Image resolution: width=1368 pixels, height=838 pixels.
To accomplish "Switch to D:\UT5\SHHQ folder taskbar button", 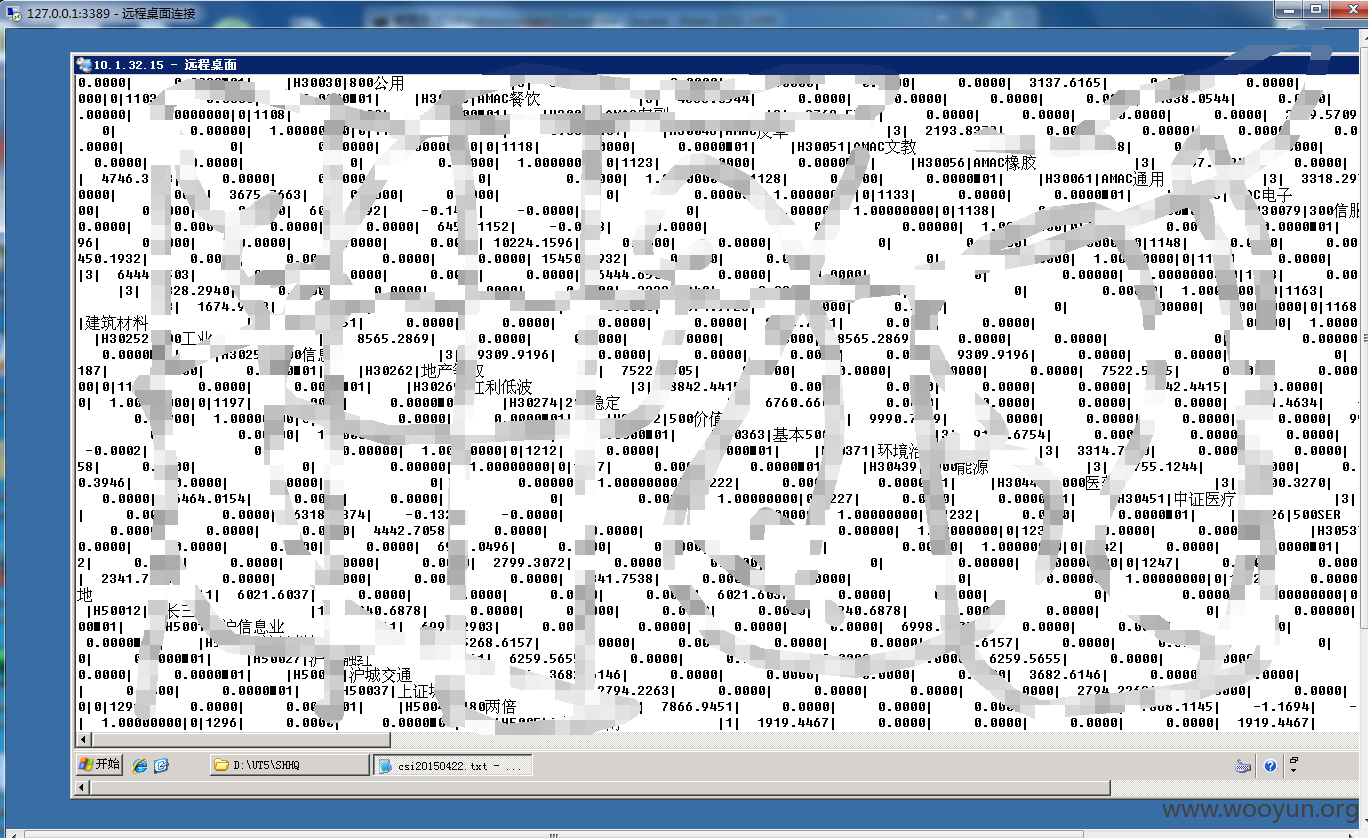I will 289,765.
